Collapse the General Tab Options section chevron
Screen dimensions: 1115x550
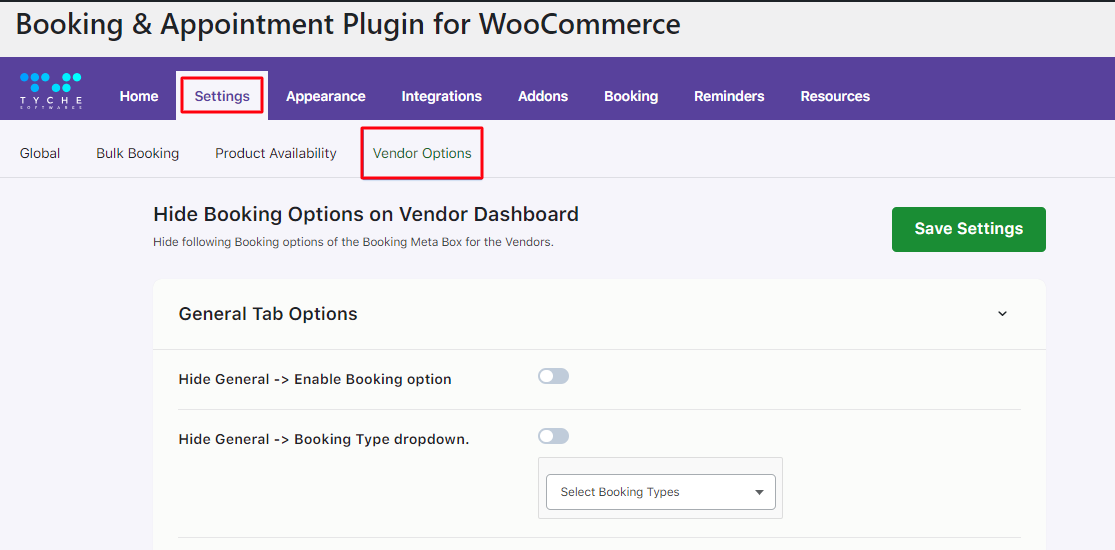pyautogui.click(x=1003, y=314)
